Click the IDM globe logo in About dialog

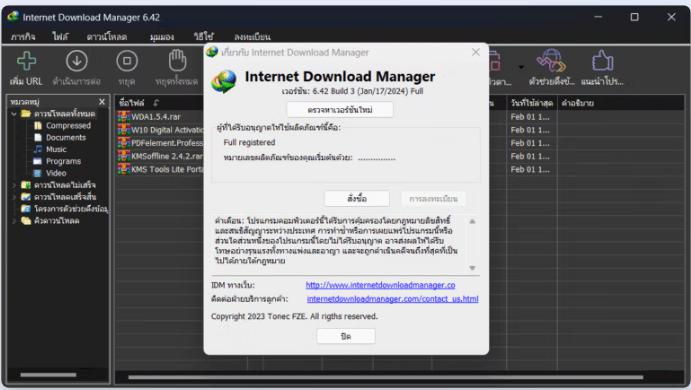coord(224,81)
